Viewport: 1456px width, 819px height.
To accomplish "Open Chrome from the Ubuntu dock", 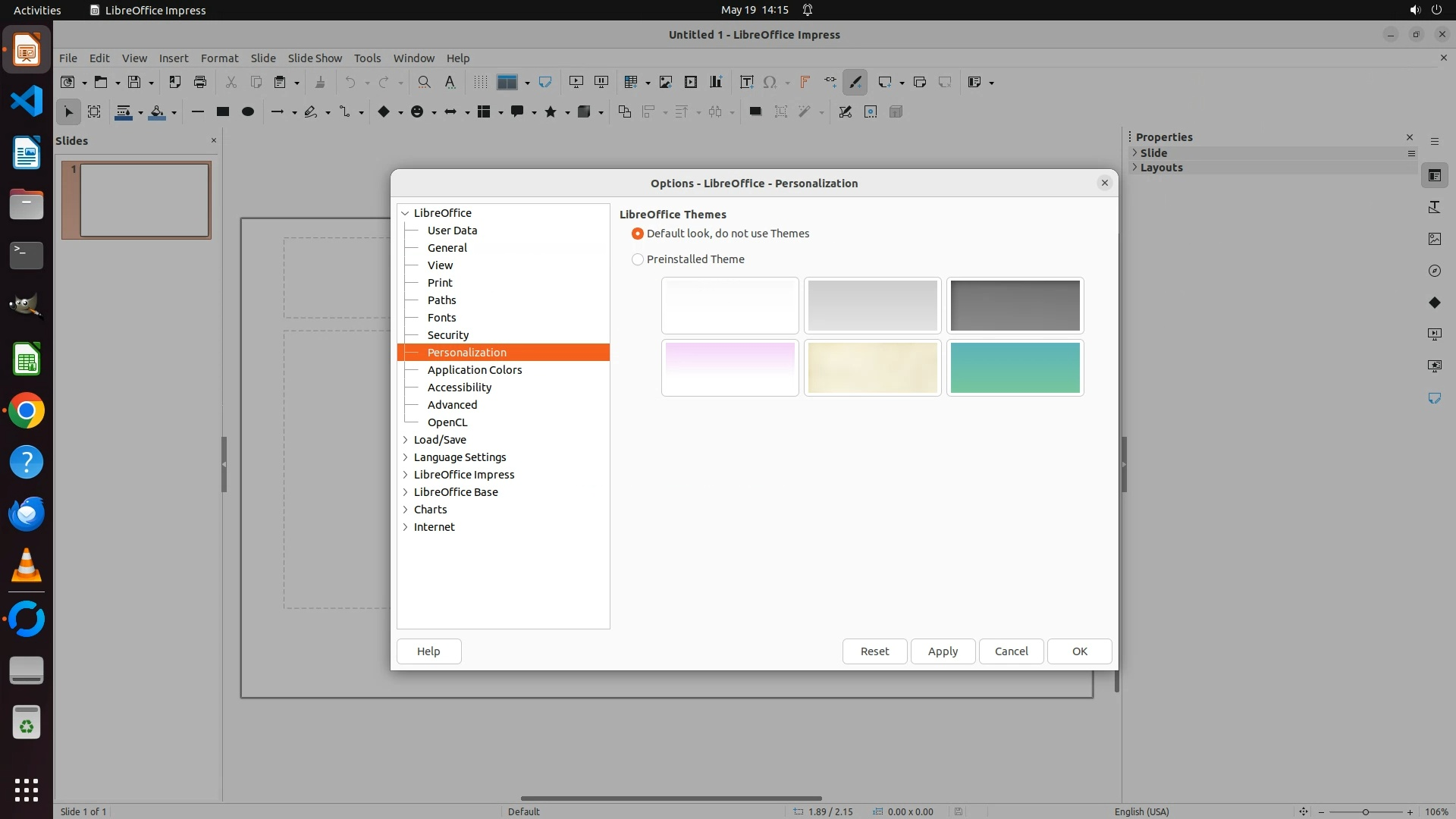I will tap(27, 411).
